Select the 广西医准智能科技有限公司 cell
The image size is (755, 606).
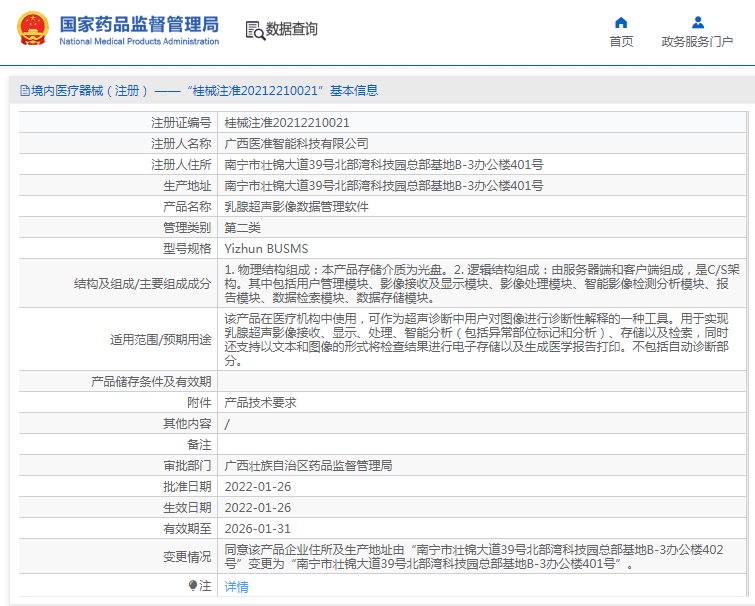297,143
